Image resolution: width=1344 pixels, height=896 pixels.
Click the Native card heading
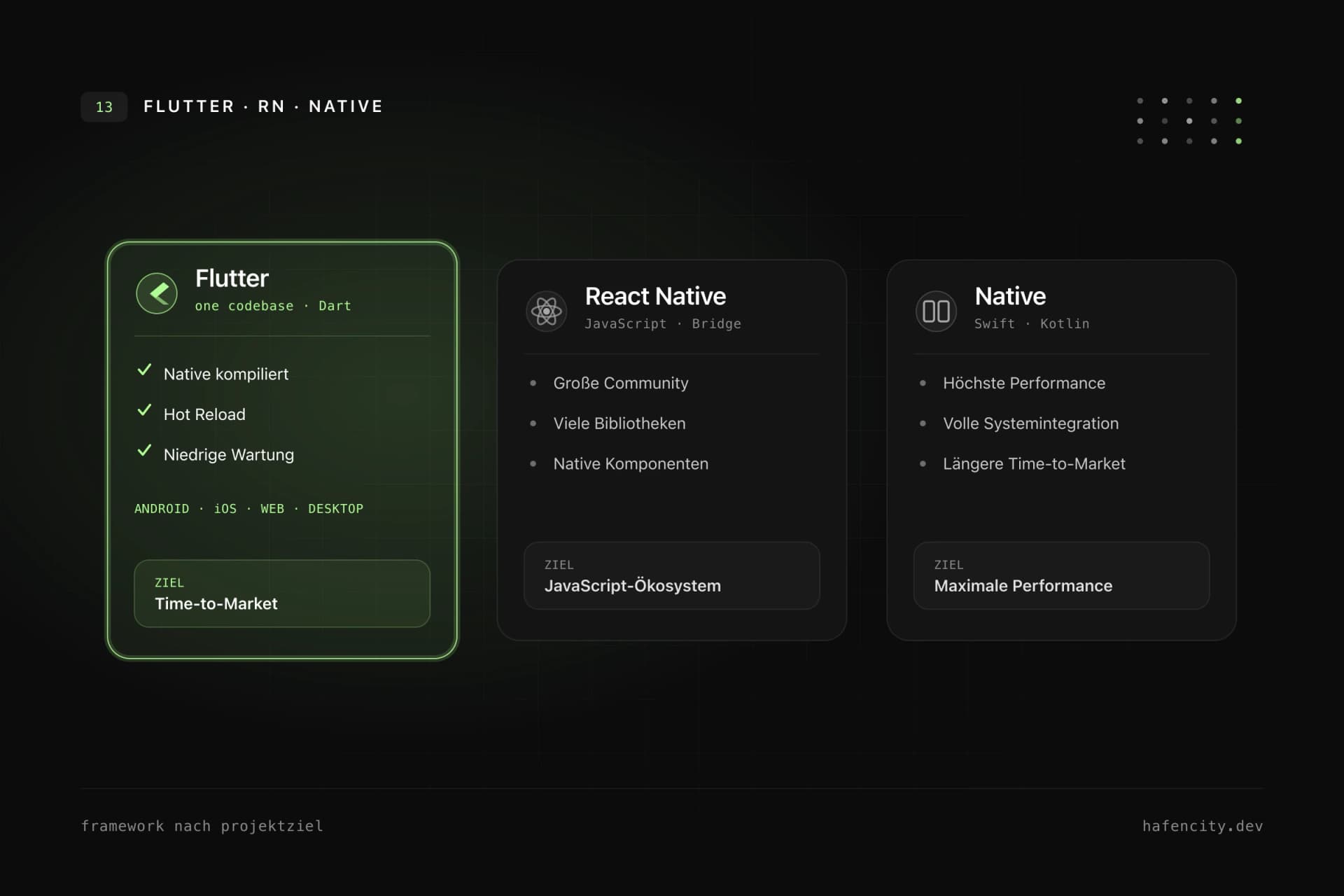1010,296
